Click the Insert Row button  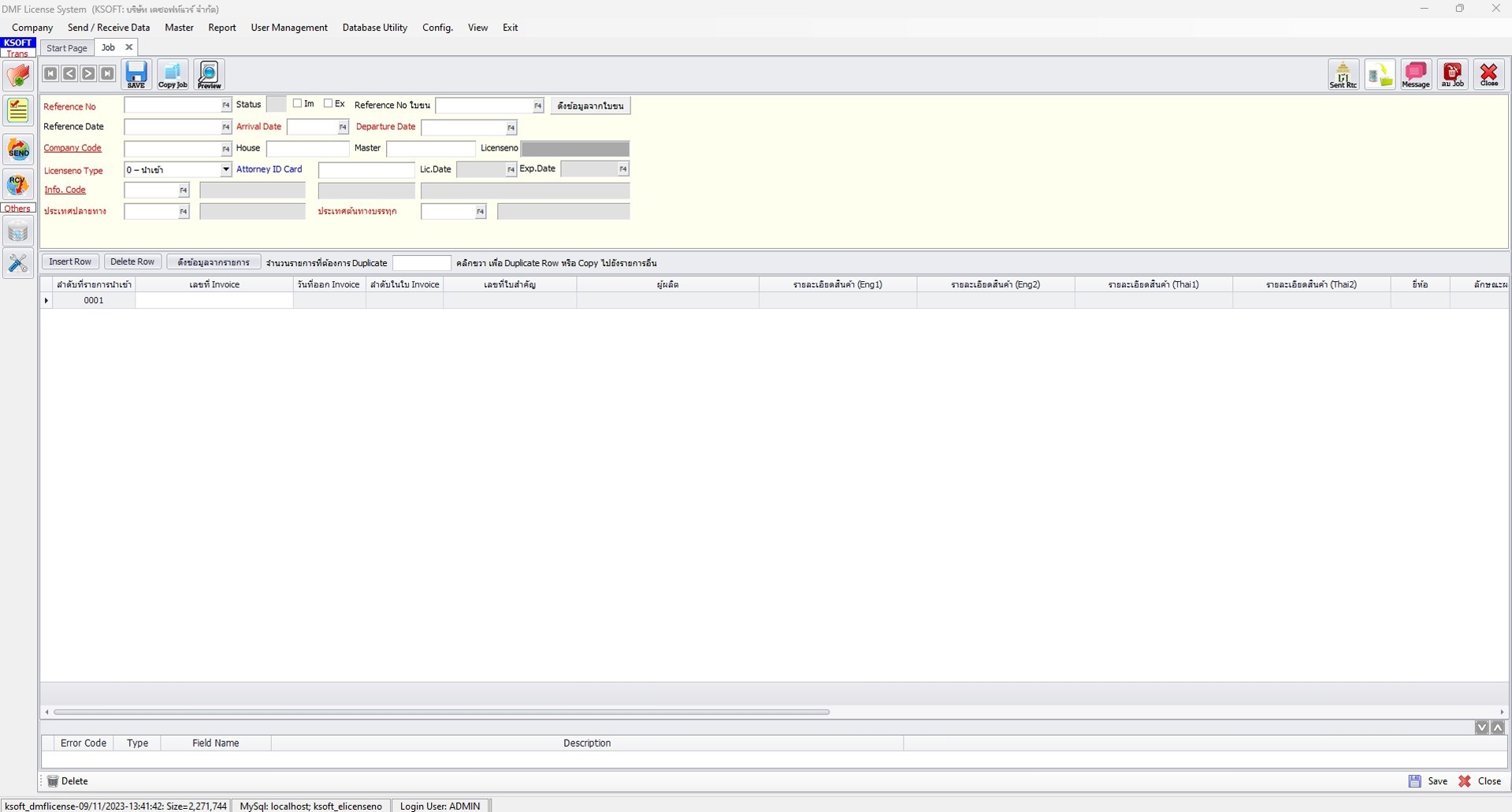pyautogui.click(x=70, y=262)
